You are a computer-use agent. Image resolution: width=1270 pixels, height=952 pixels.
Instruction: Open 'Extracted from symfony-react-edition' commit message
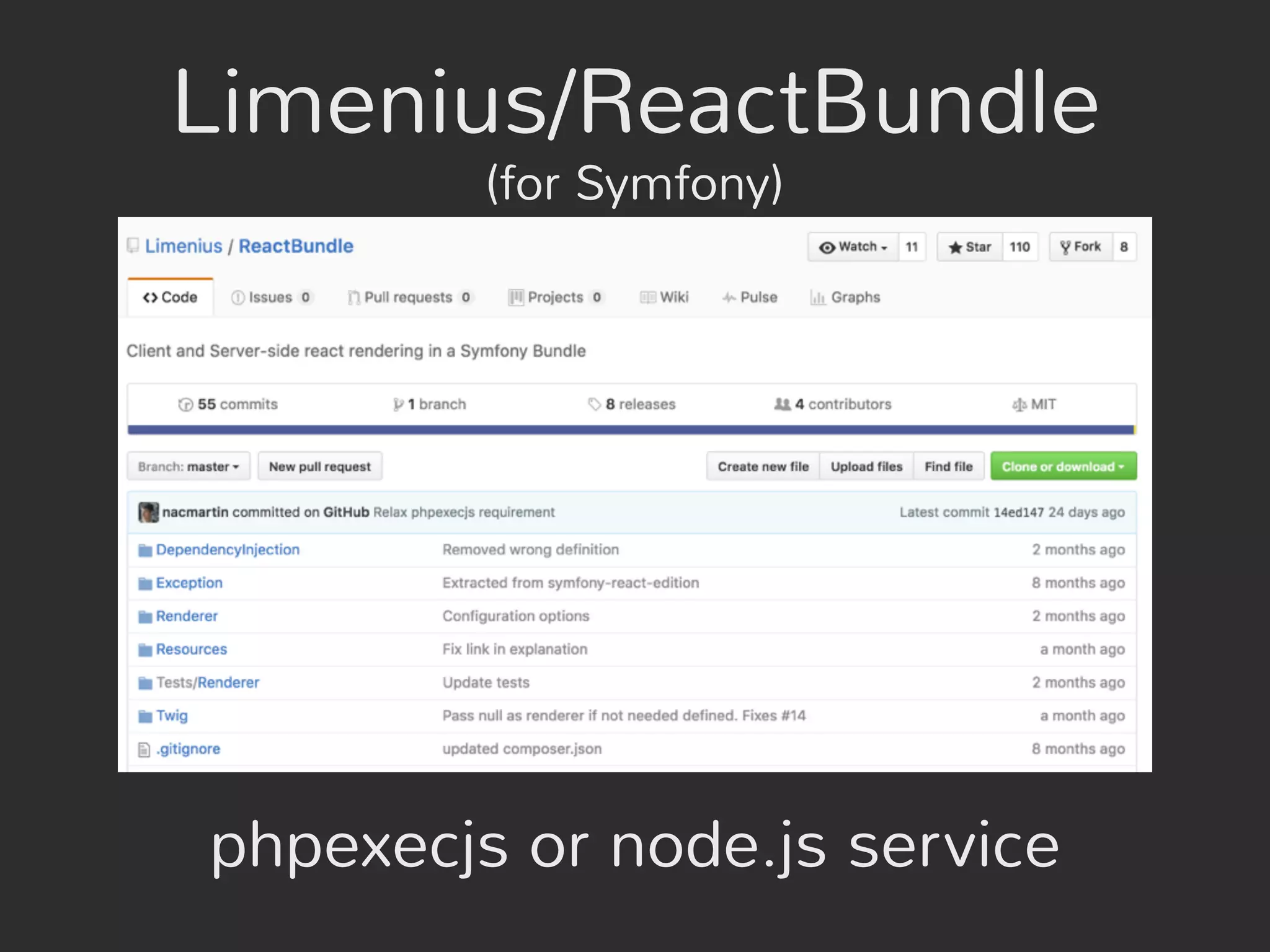click(571, 583)
